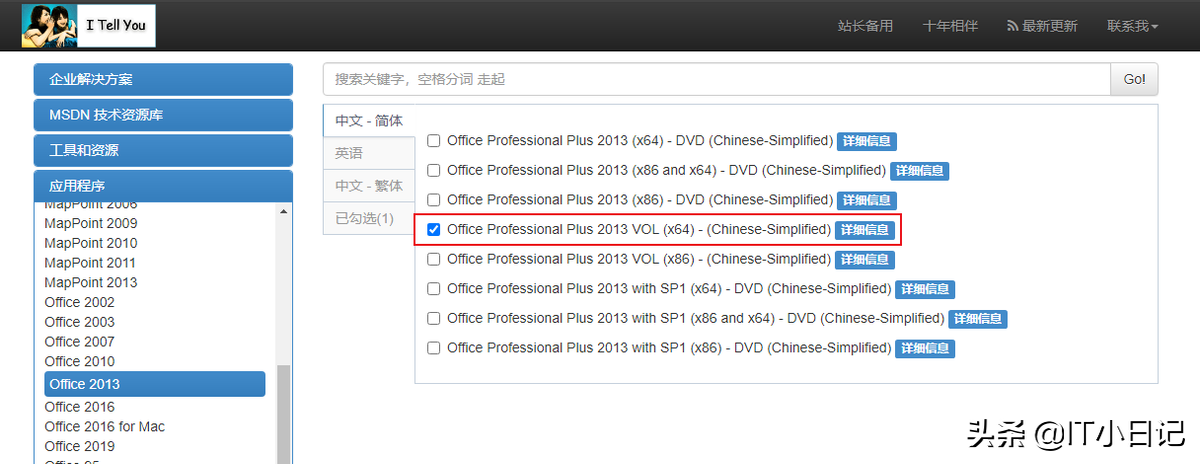Image resolution: width=1200 pixels, height=464 pixels.
Task: Click 详细信息 badge for SP1 x64 DVD
Action: click(x=925, y=289)
